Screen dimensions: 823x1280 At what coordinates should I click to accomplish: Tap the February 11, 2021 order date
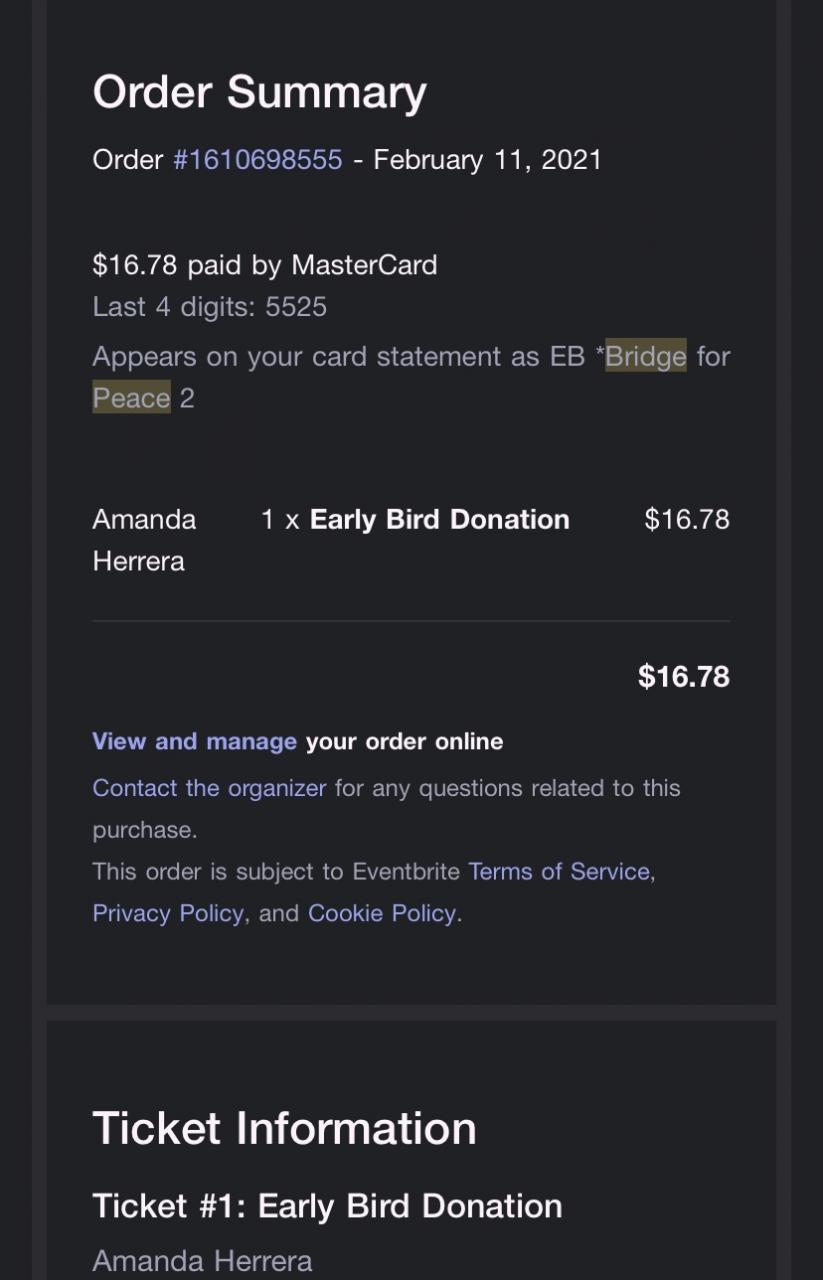[487, 160]
